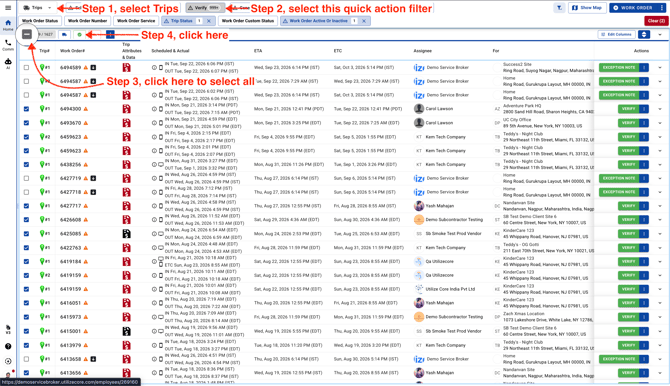Expand row 6426608 with its chevron
The image size is (670, 386).
click(660, 220)
